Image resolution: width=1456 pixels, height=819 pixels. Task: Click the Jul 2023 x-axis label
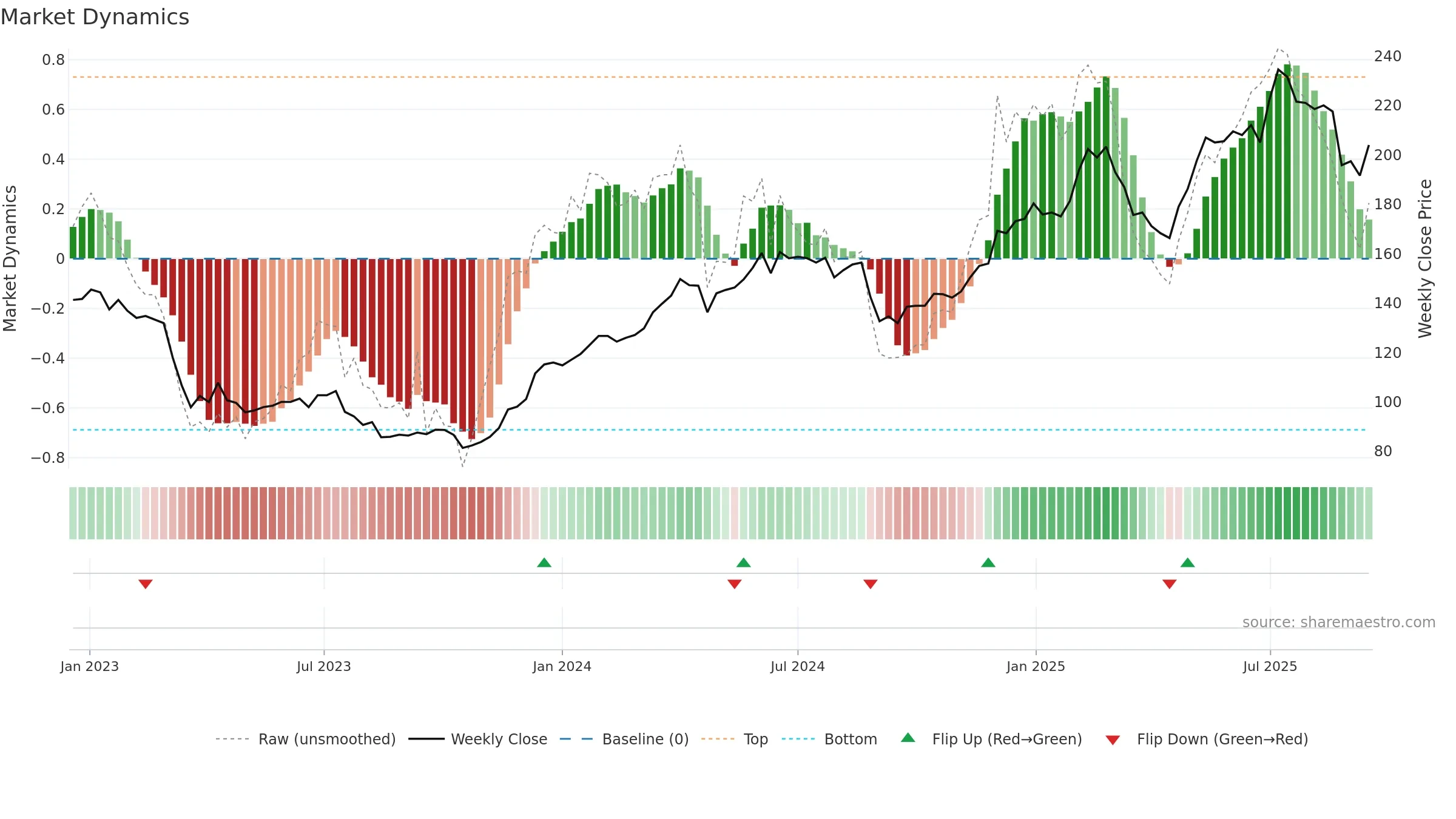coord(324,666)
